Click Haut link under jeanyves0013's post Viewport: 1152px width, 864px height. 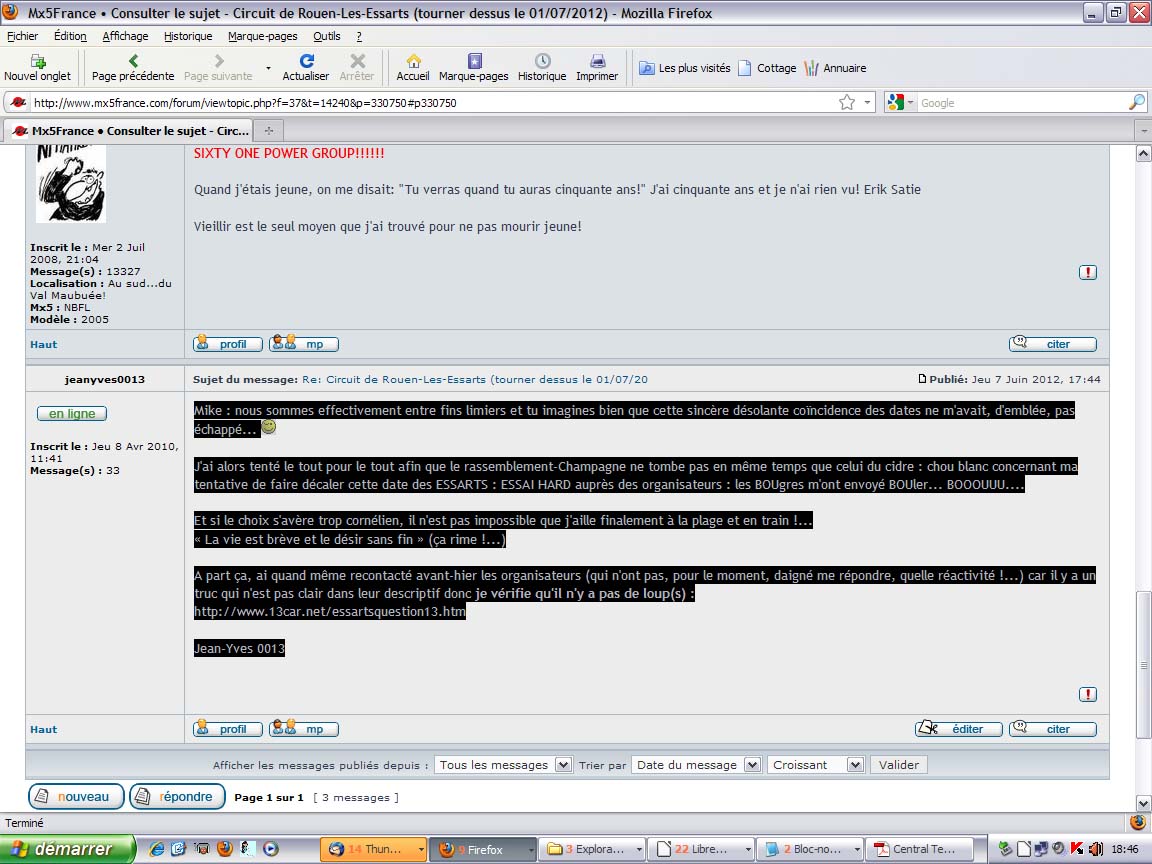[43, 730]
